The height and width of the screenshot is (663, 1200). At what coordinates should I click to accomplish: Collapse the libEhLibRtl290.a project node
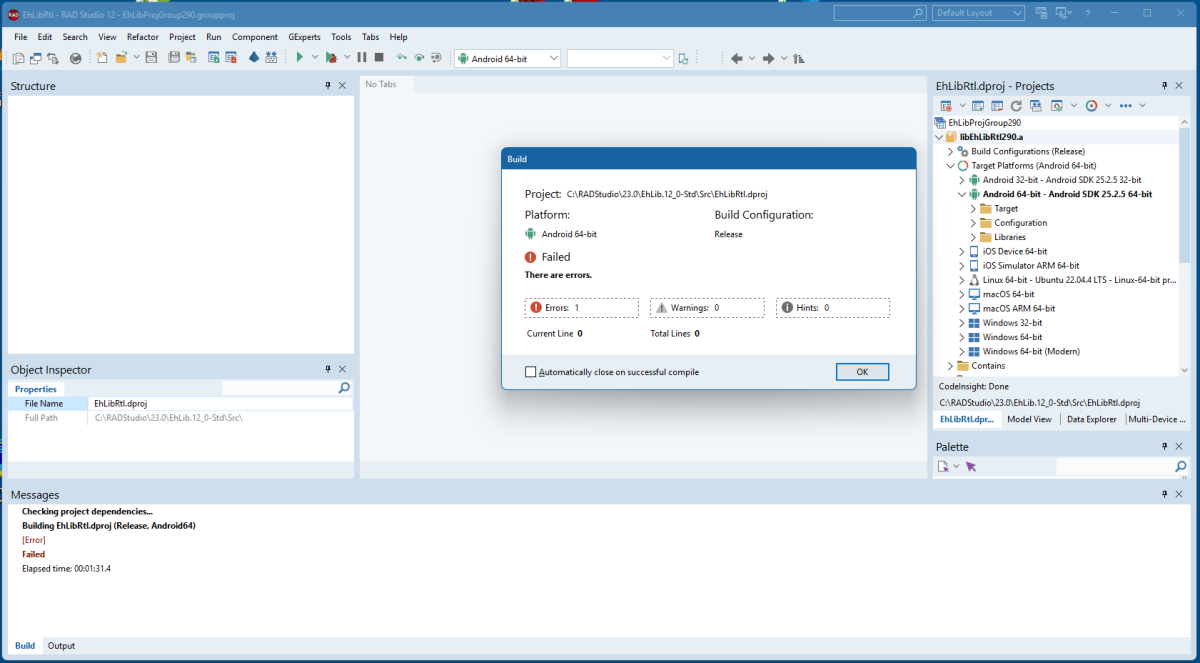(939, 137)
